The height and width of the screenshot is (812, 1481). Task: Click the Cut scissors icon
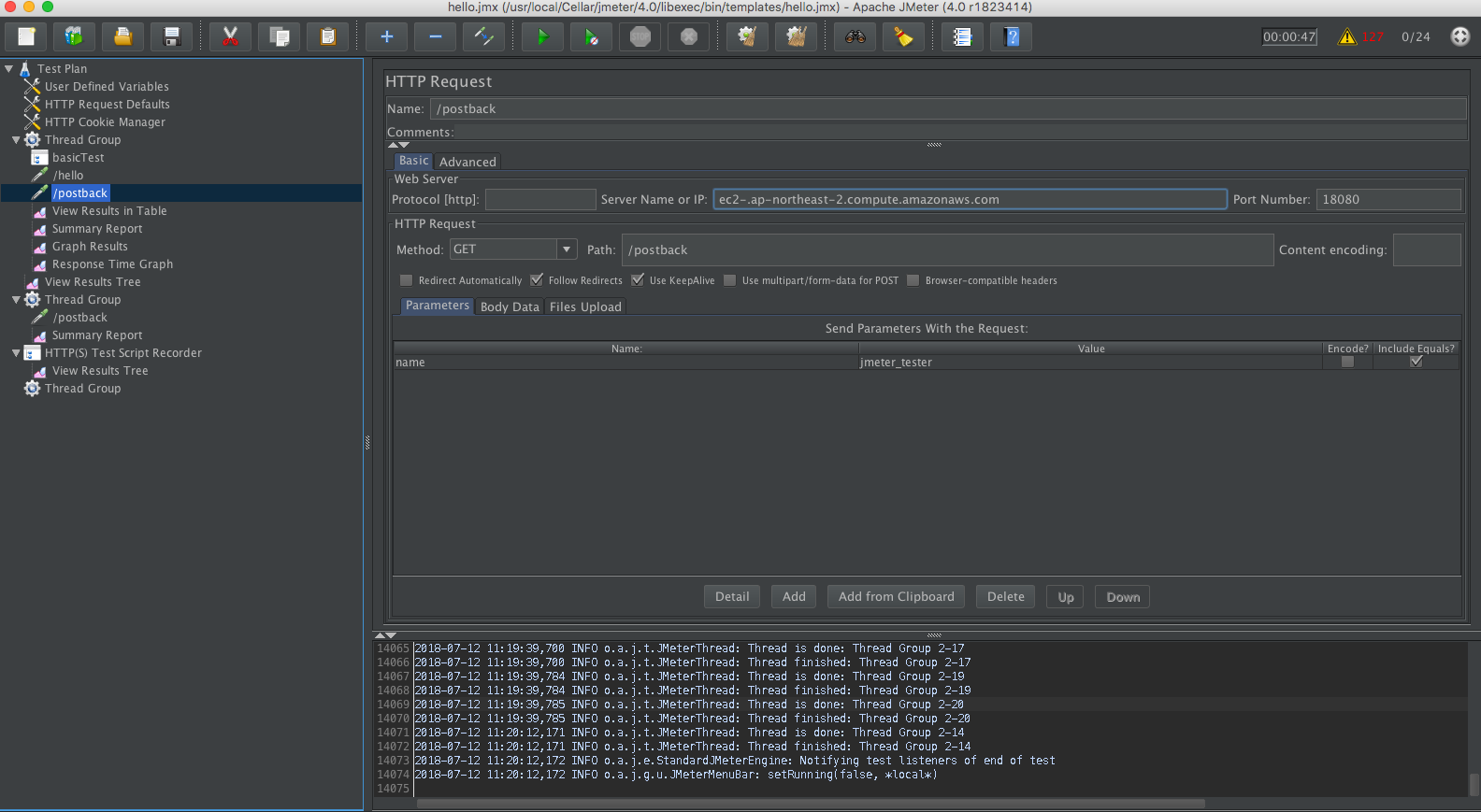point(230,37)
